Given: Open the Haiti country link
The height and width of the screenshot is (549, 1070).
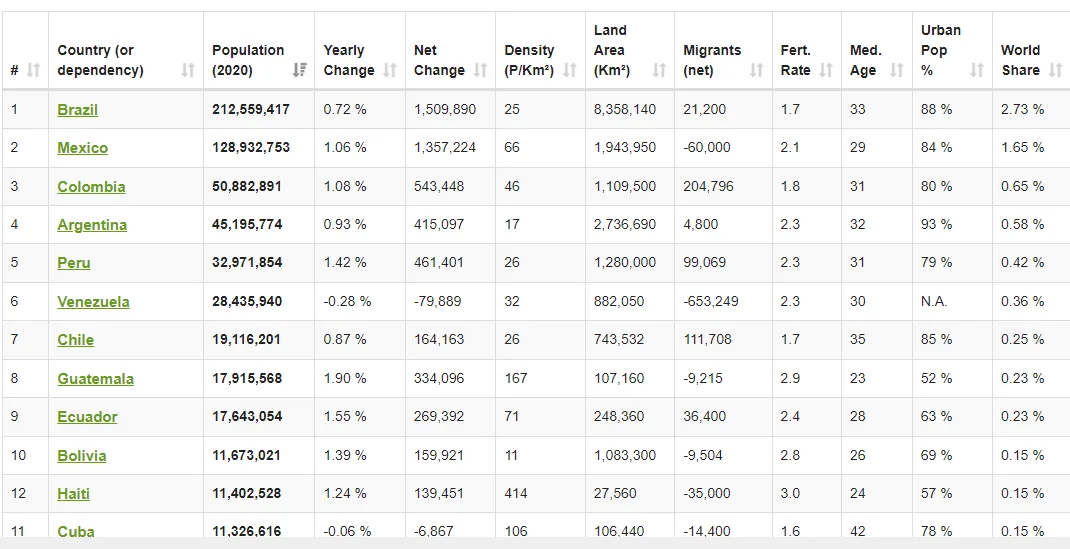Looking at the screenshot, I should point(73,494).
